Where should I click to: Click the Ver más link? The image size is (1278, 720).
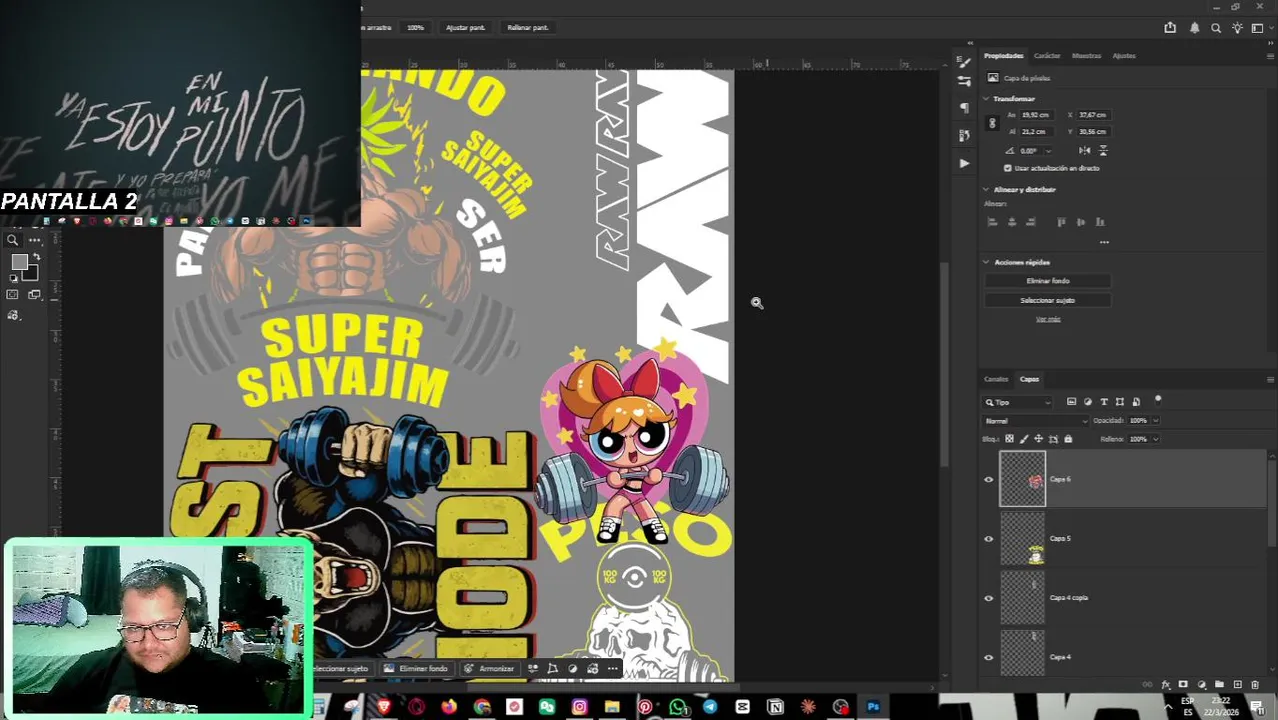tap(1047, 319)
